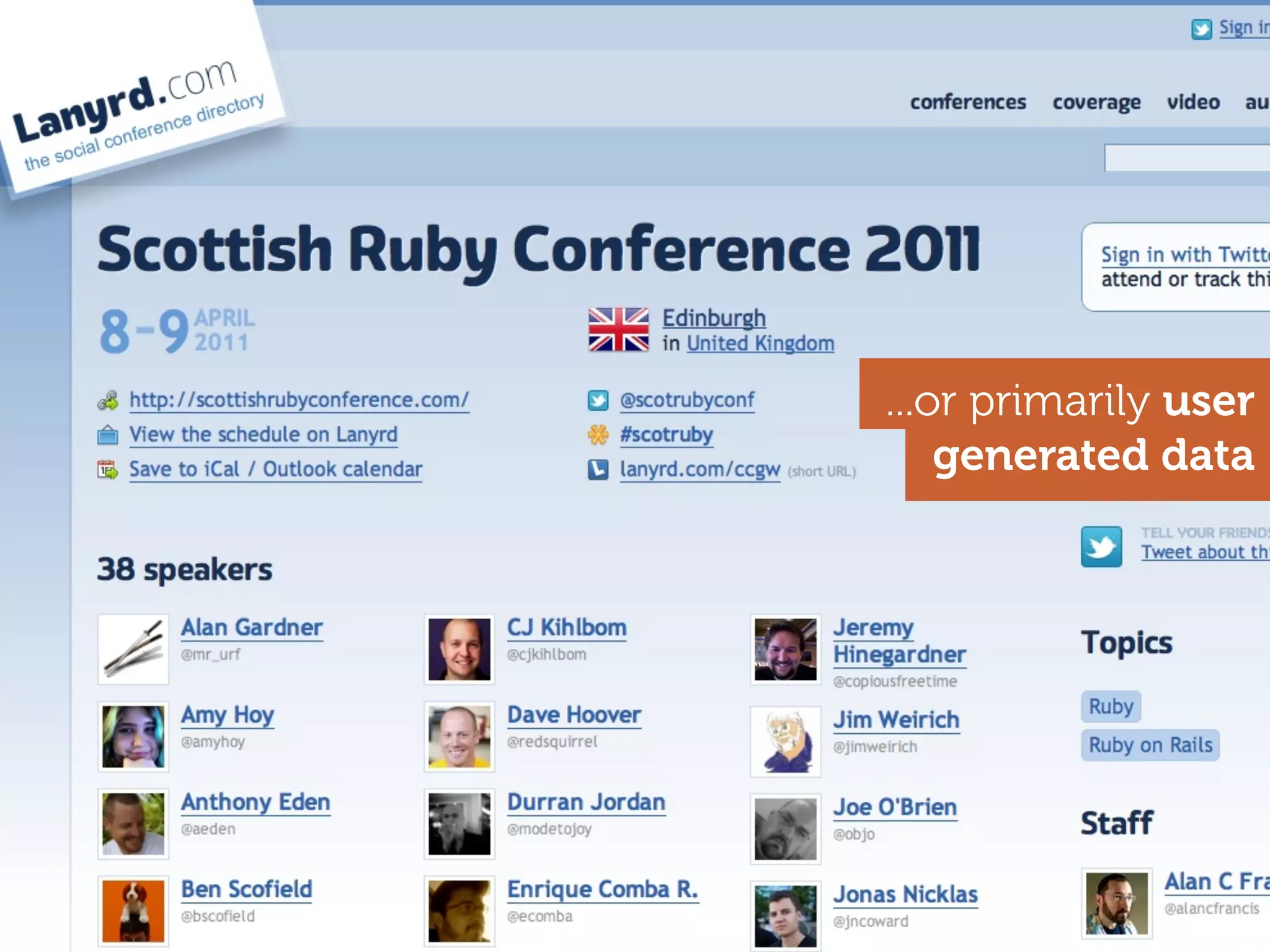The height and width of the screenshot is (952, 1270).
Task: Click the large Twitter tweet icon
Action: coord(1101,547)
